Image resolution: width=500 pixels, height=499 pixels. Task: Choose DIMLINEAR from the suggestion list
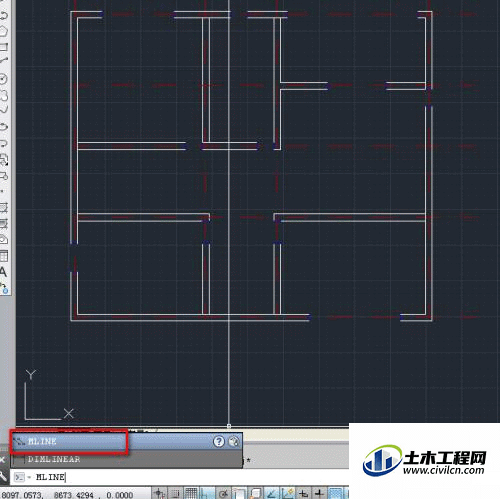(126, 459)
